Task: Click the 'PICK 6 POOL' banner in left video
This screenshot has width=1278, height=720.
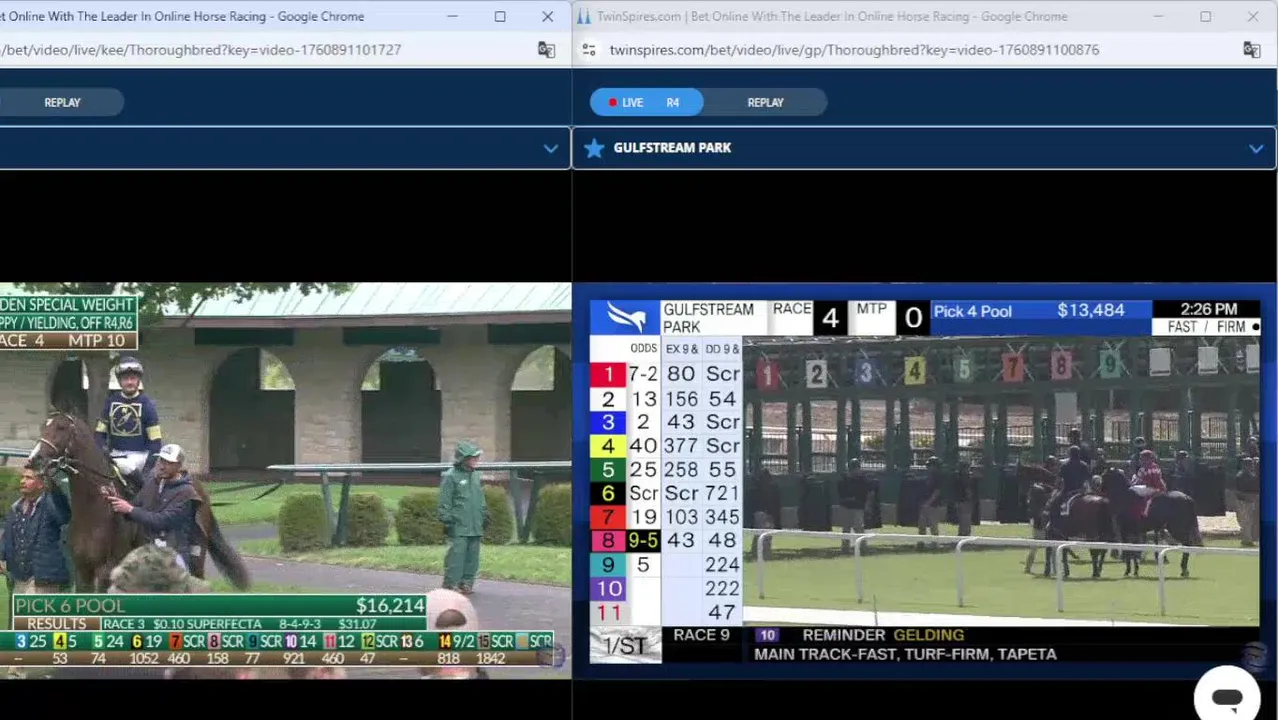Action: [220, 606]
